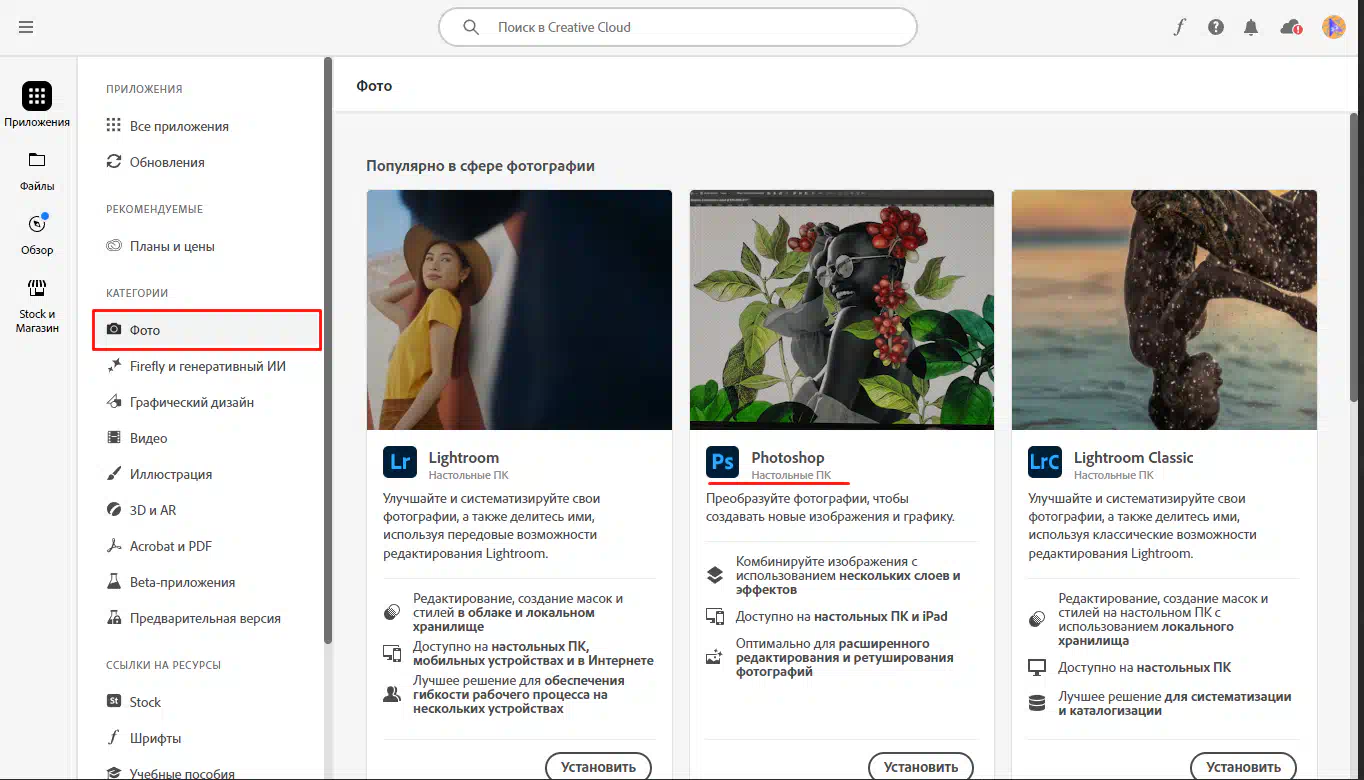Viewport: 1364px width, 780px height.
Task: Click the Lightroom Classic LrC icon
Action: tap(1045, 462)
